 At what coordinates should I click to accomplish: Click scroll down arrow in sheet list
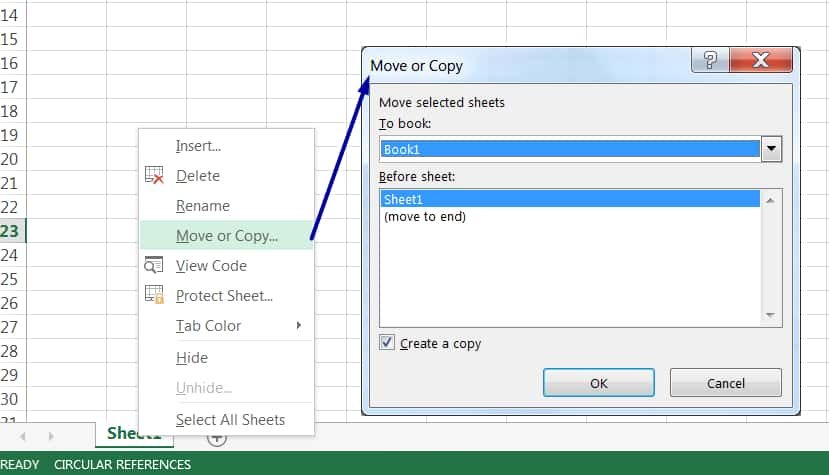coord(770,315)
